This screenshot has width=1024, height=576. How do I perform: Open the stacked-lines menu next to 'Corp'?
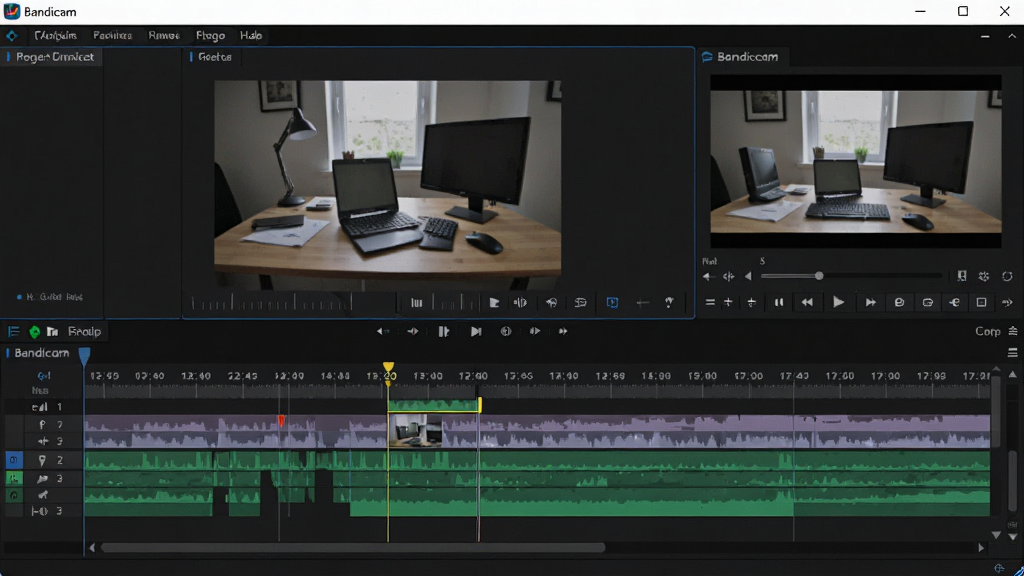tap(1013, 332)
